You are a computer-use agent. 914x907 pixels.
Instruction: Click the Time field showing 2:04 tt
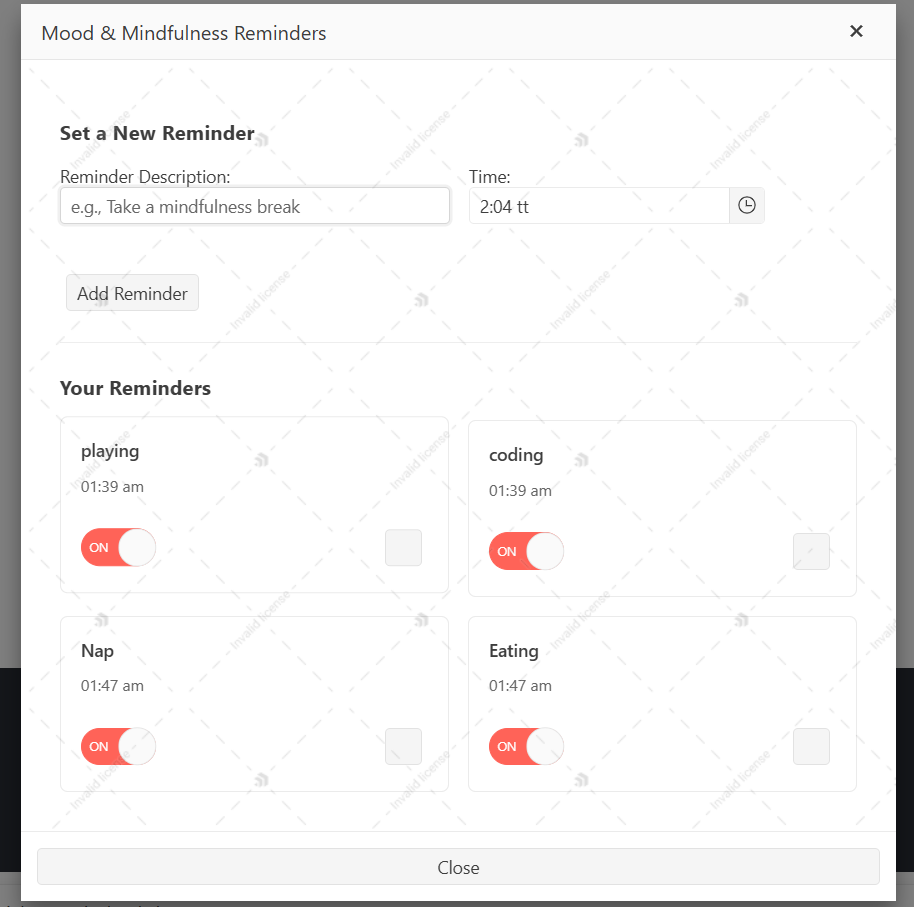(x=599, y=205)
